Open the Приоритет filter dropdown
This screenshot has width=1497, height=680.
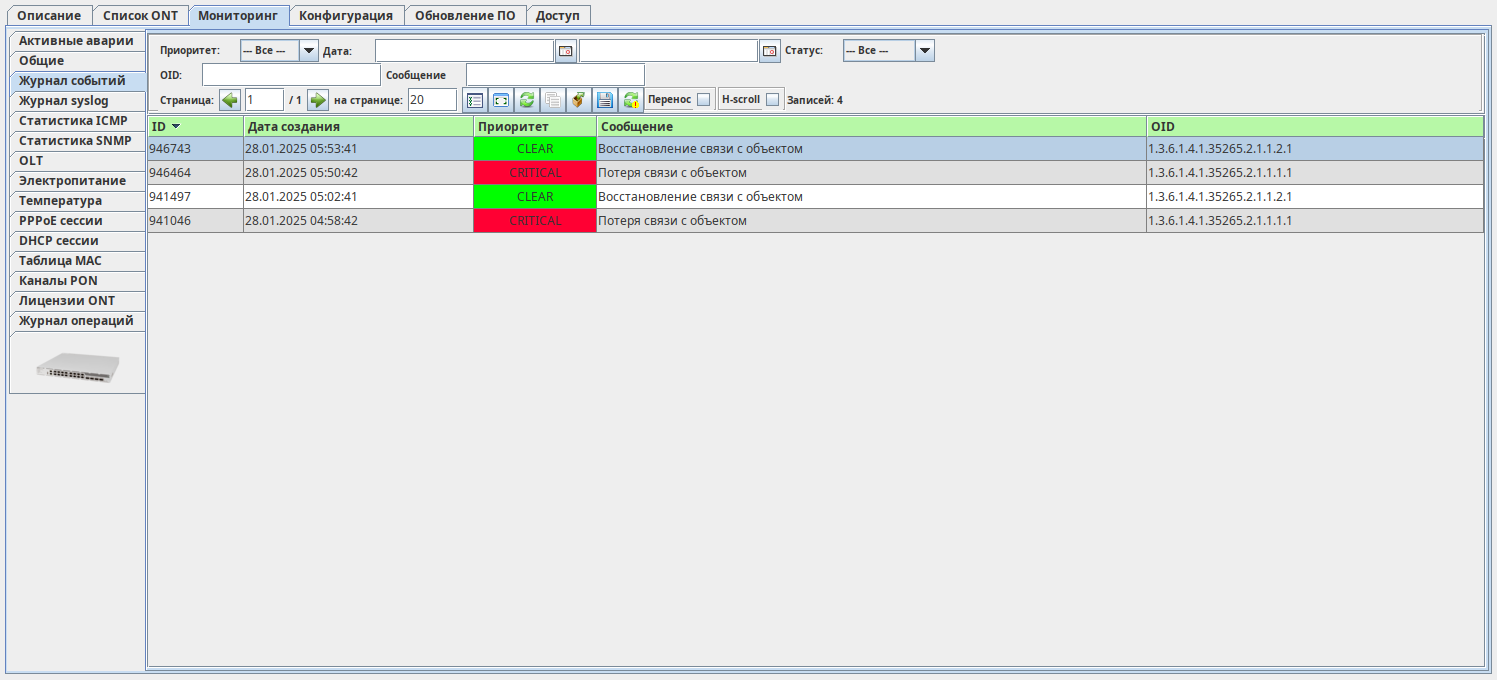[279, 51]
